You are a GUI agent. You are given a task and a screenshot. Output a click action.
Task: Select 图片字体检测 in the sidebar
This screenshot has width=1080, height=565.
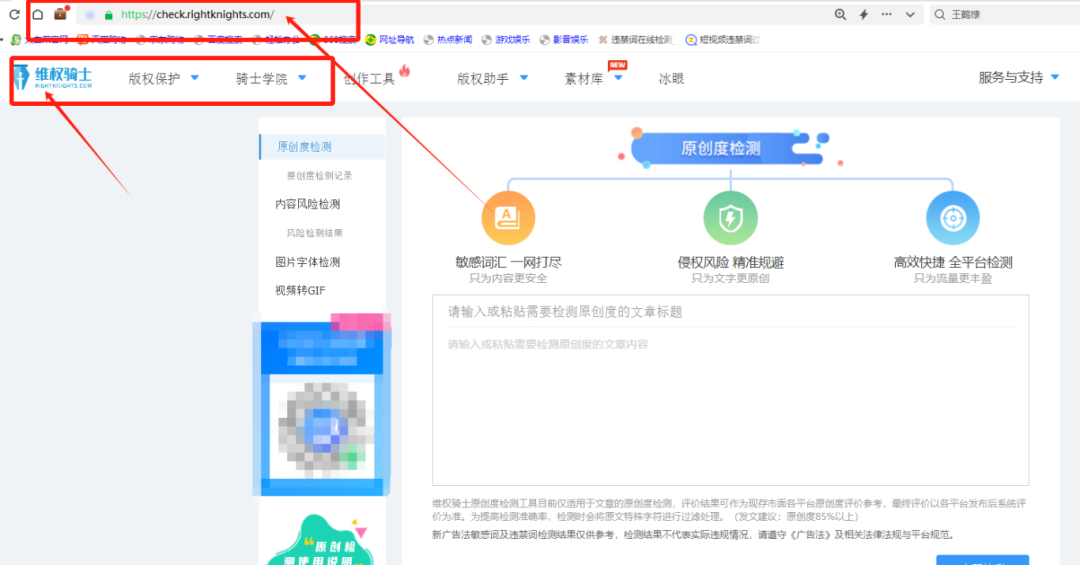click(x=307, y=262)
